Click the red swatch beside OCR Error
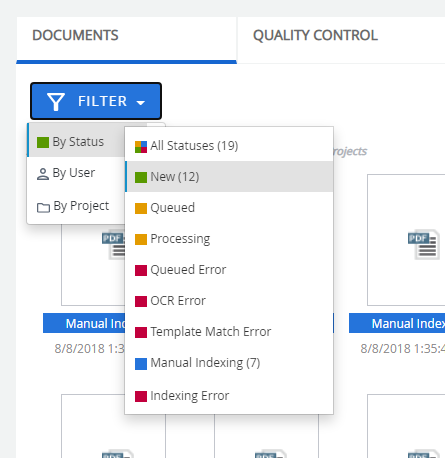The height and width of the screenshot is (458, 445). tap(141, 301)
